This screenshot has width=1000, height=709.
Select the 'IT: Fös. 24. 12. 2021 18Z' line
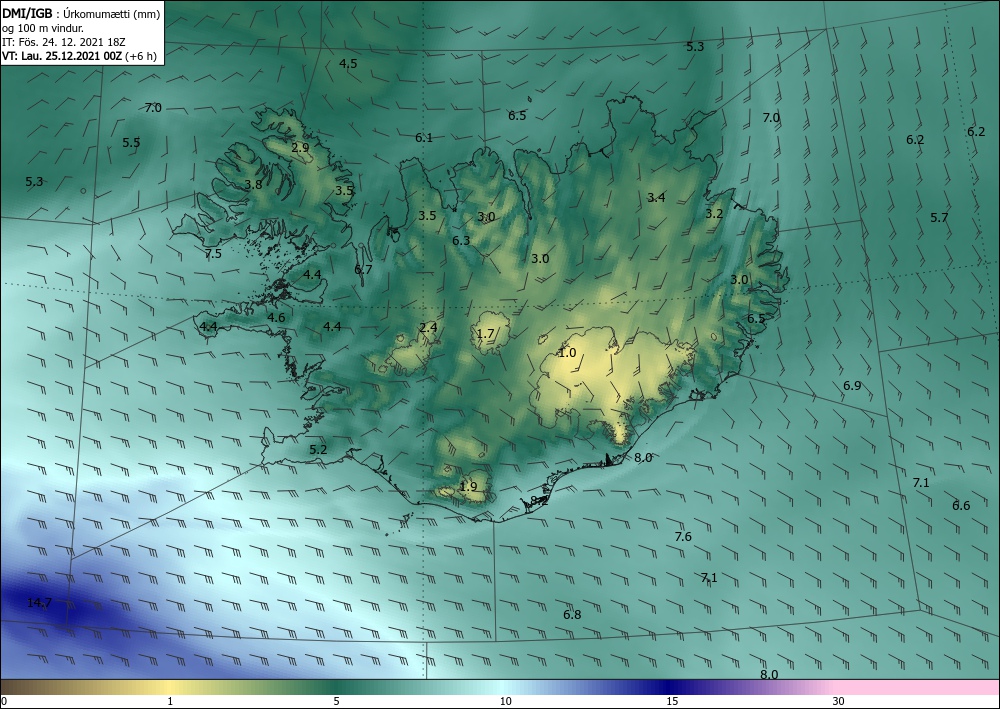pyautogui.click(x=64, y=42)
